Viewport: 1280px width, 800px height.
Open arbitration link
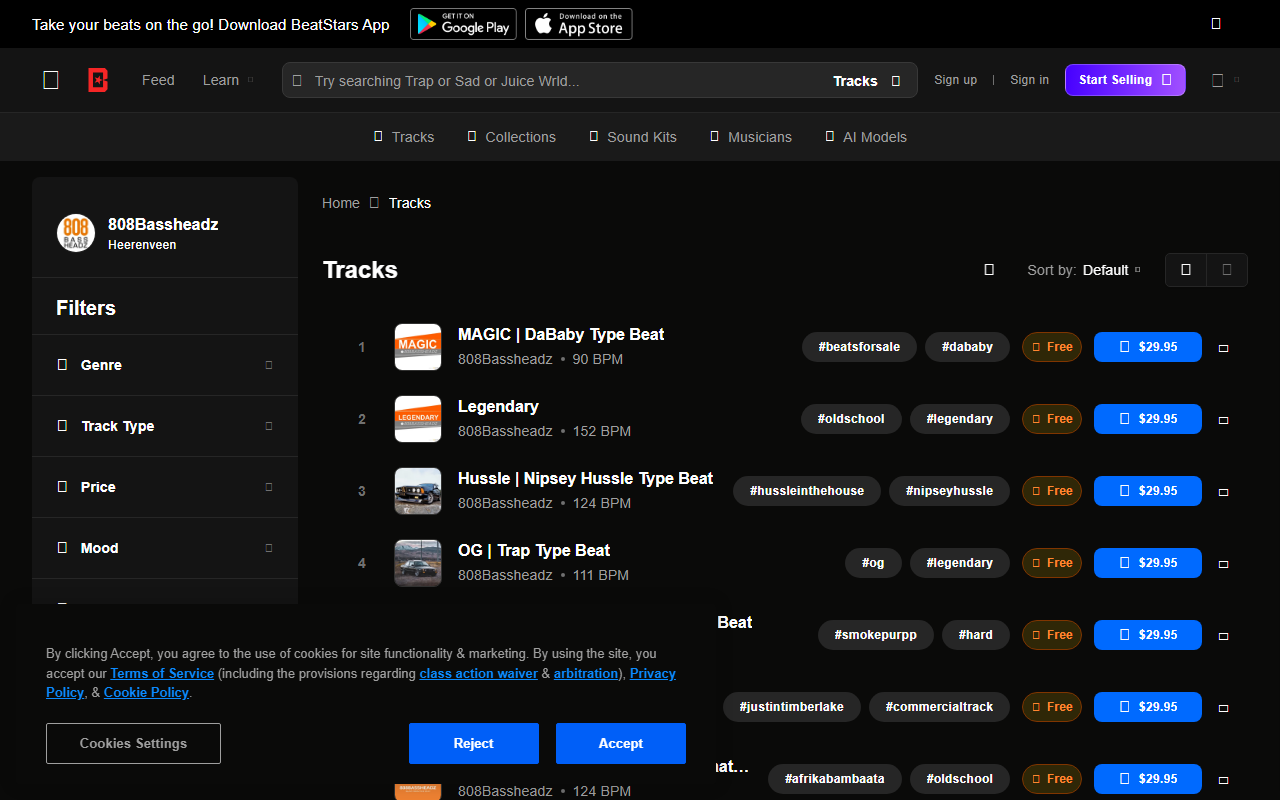(x=586, y=673)
